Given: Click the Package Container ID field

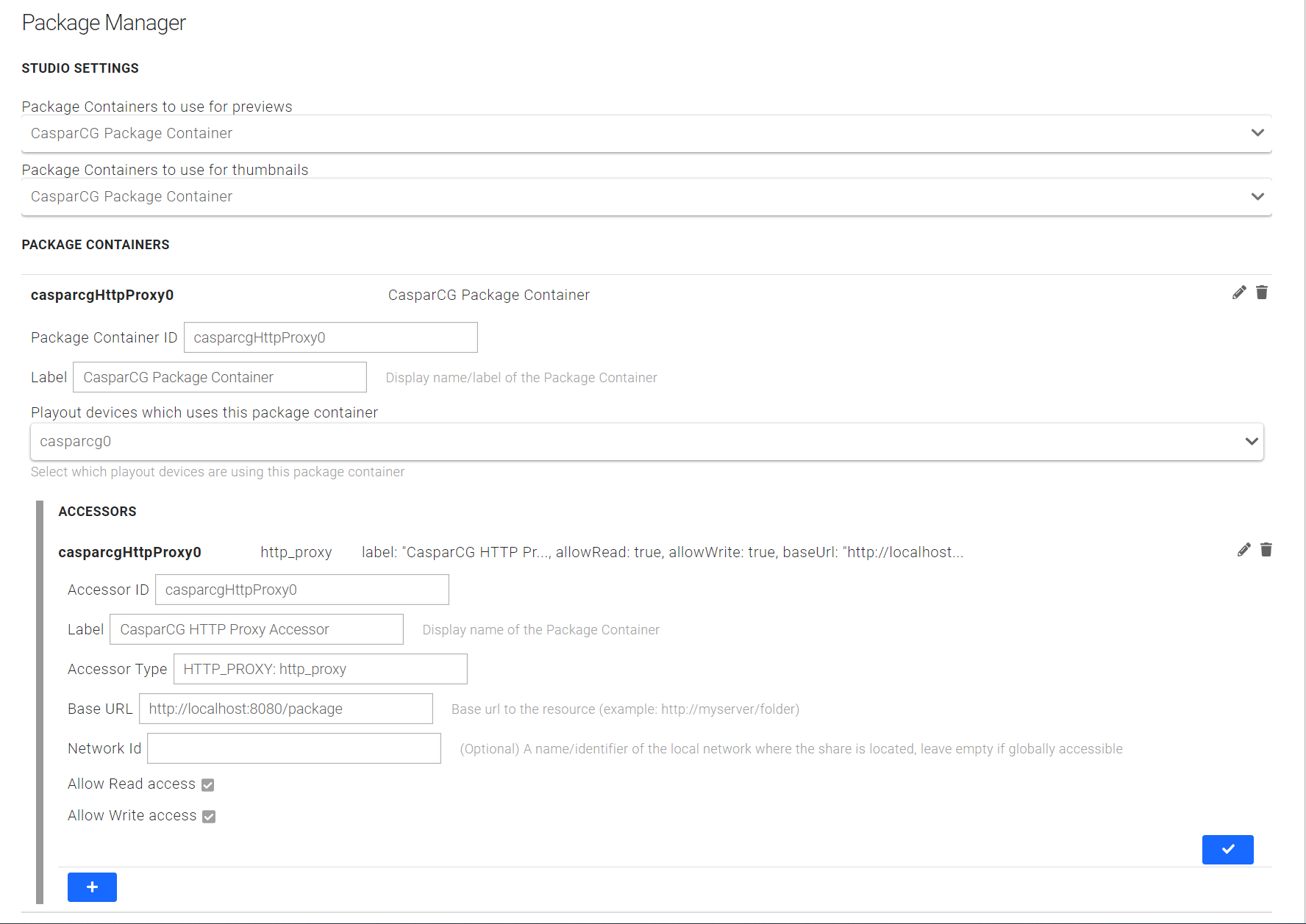Looking at the screenshot, I should (330, 337).
